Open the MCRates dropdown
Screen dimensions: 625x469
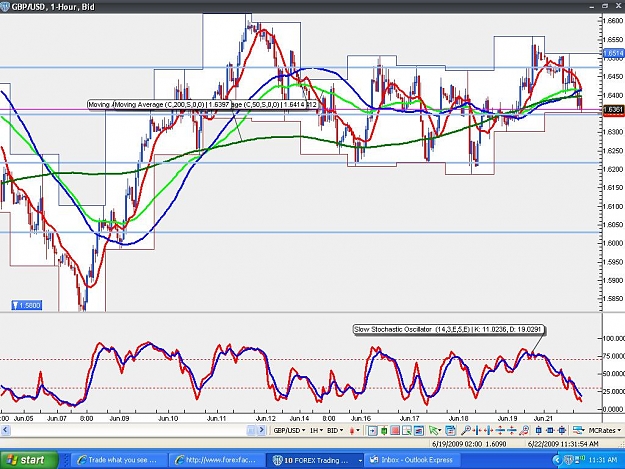(x=604, y=430)
